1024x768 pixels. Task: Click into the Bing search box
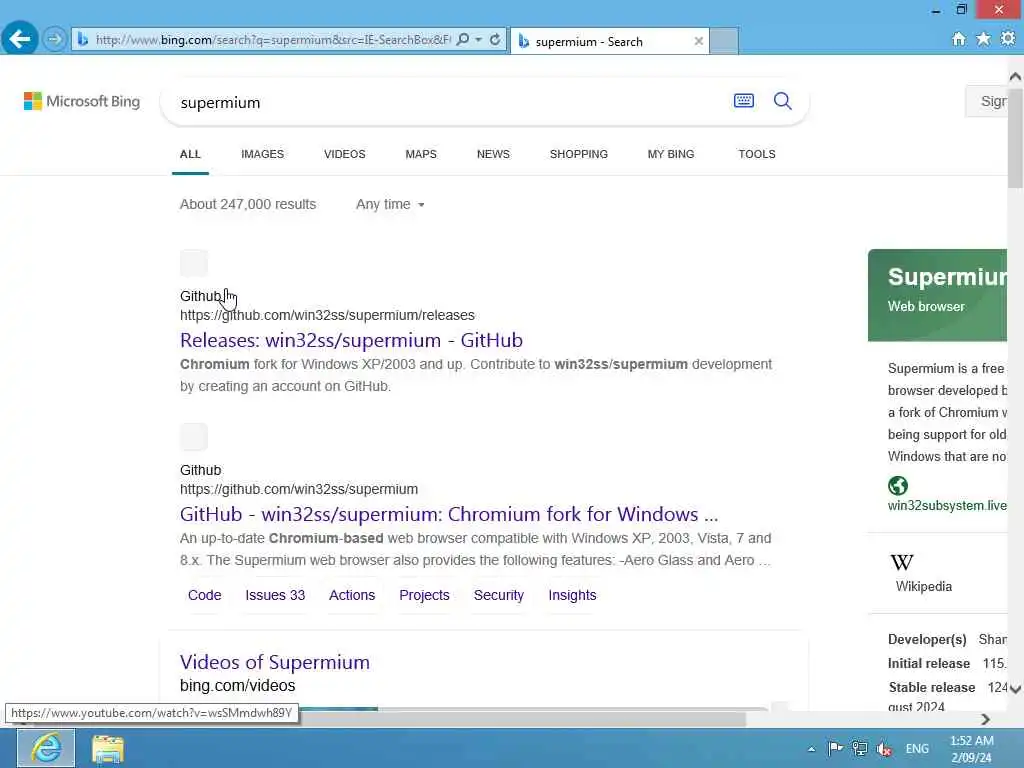coord(451,103)
